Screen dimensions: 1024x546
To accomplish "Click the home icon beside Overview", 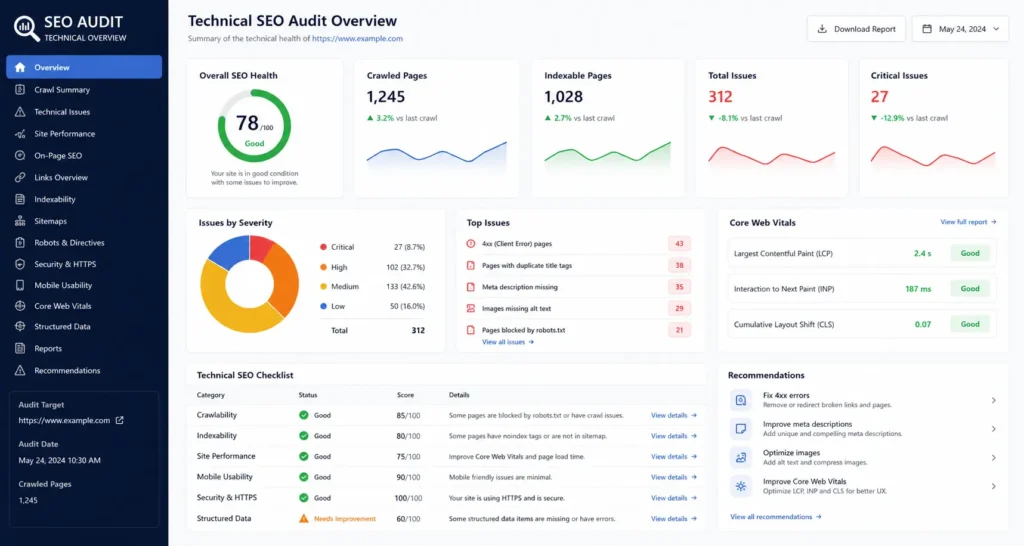I will click(x=20, y=67).
